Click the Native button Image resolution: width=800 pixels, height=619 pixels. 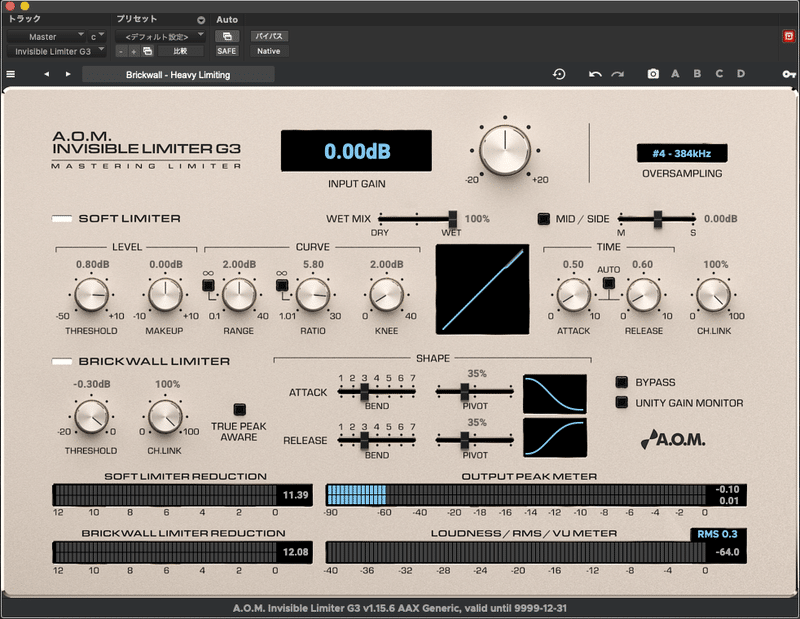[269, 51]
